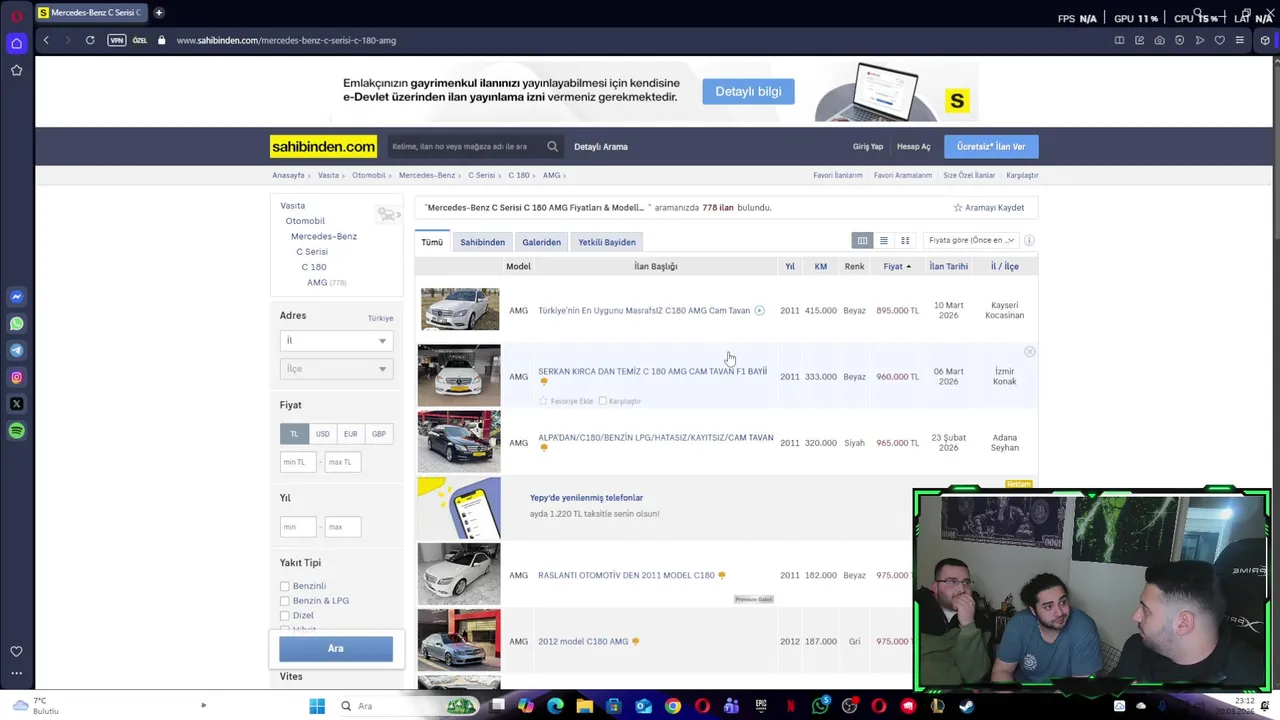Screen dimensions: 1280x720
Task: Open Windows Start menu
Action: (317, 706)
